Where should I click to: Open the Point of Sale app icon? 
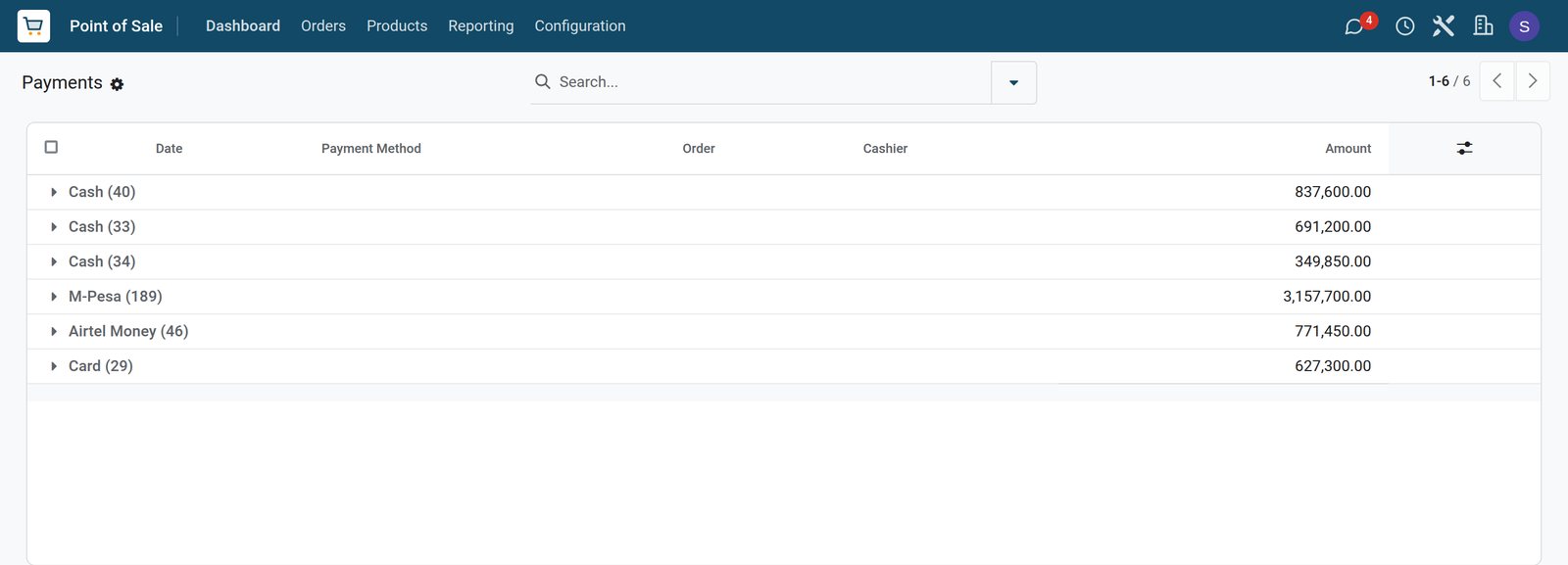click(33, 25)
